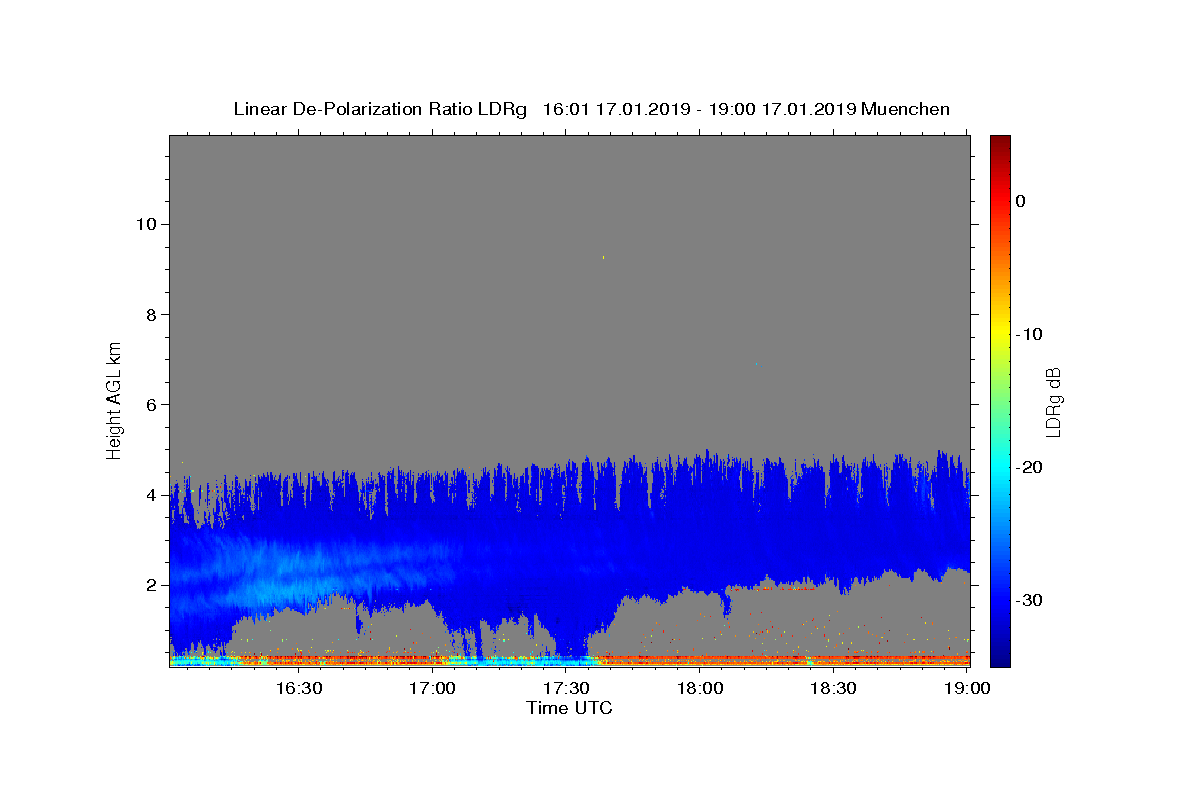Click the 18:00 time tick label

point(700,688)
